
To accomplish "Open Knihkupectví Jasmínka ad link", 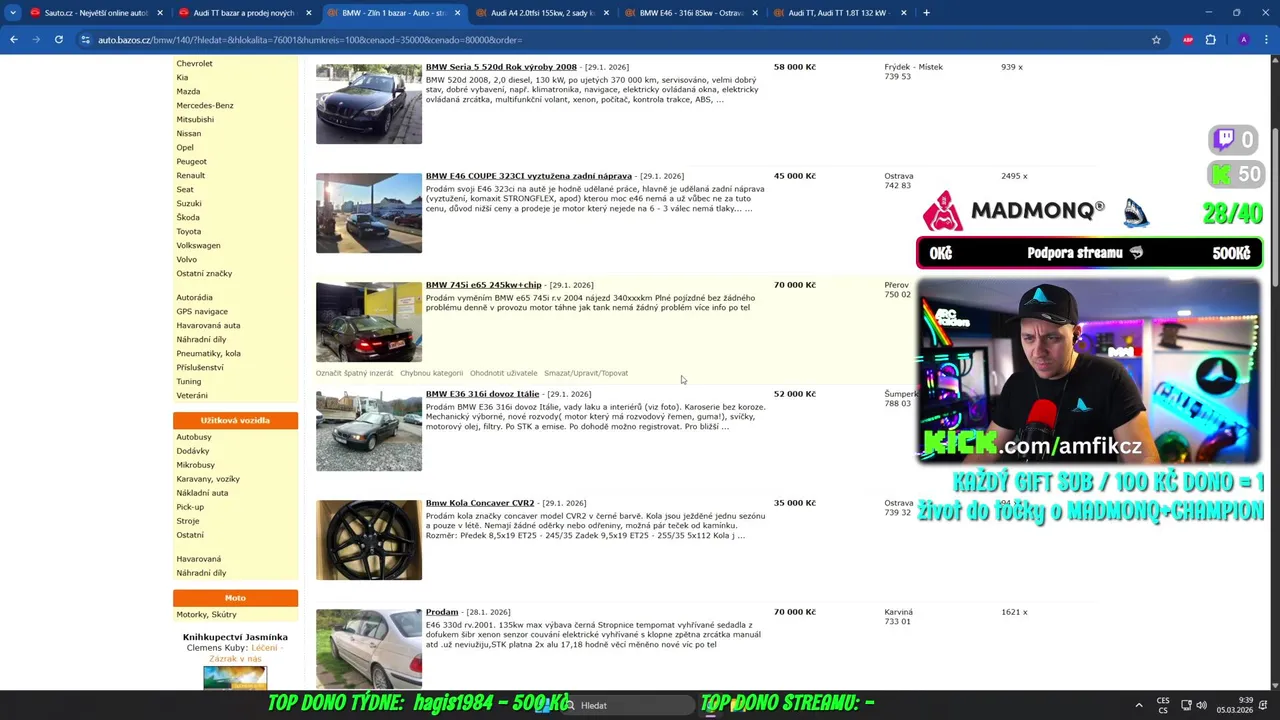I will (235, 637).
